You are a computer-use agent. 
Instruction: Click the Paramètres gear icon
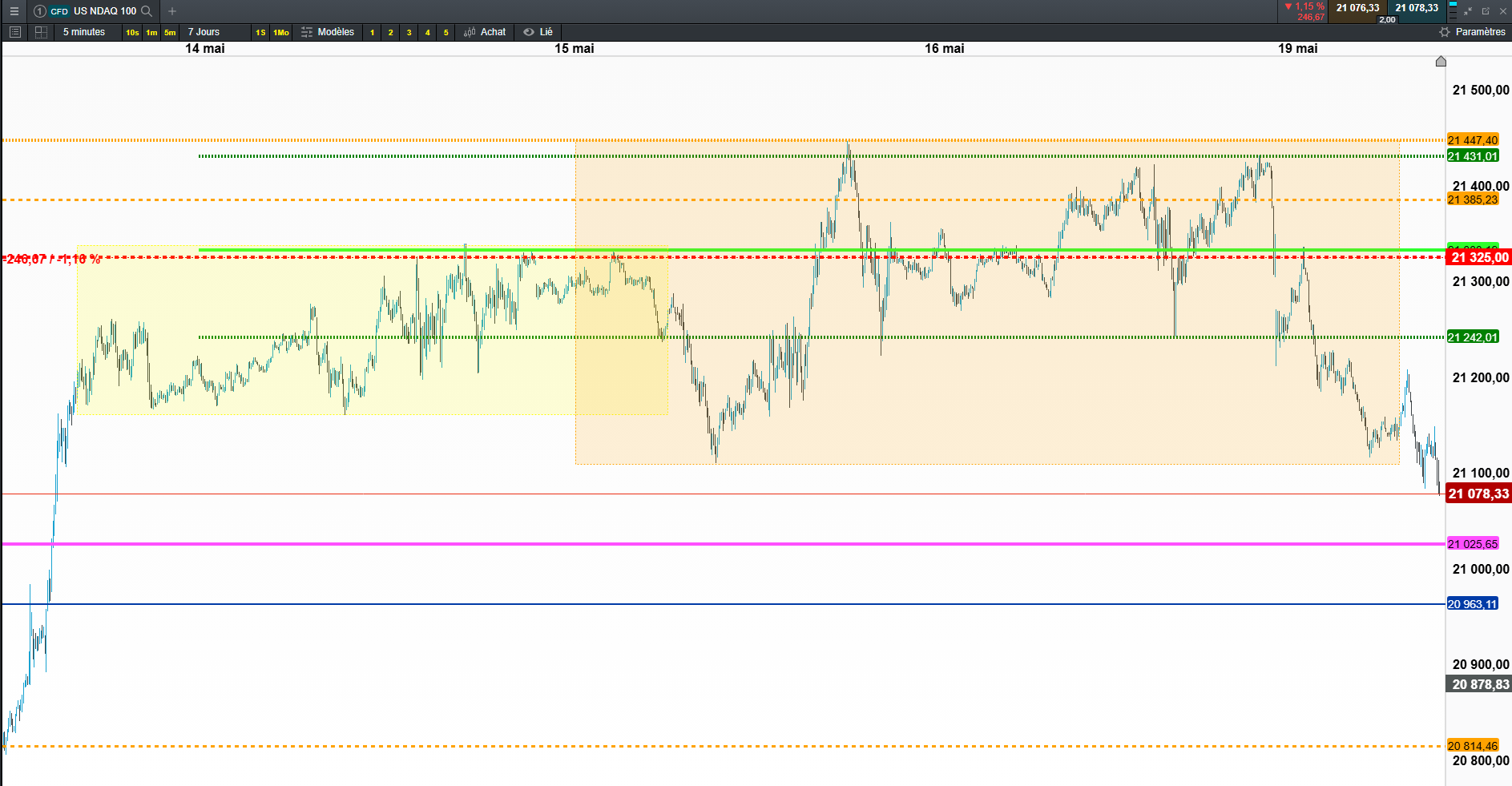pos(1445,32)
